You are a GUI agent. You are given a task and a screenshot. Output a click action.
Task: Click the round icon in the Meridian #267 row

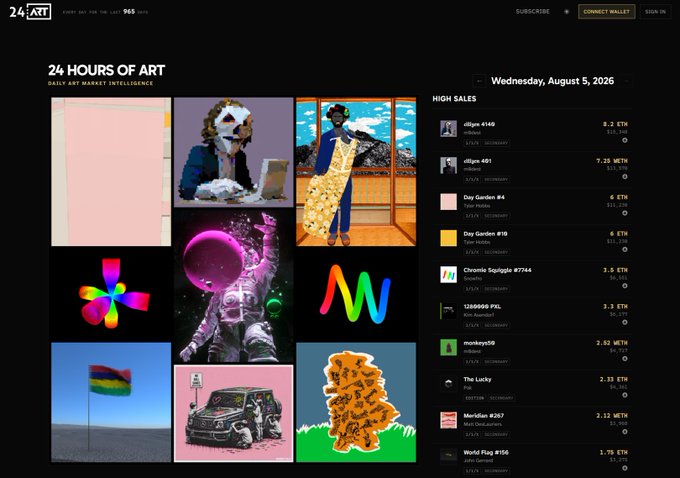coord(625,432)
